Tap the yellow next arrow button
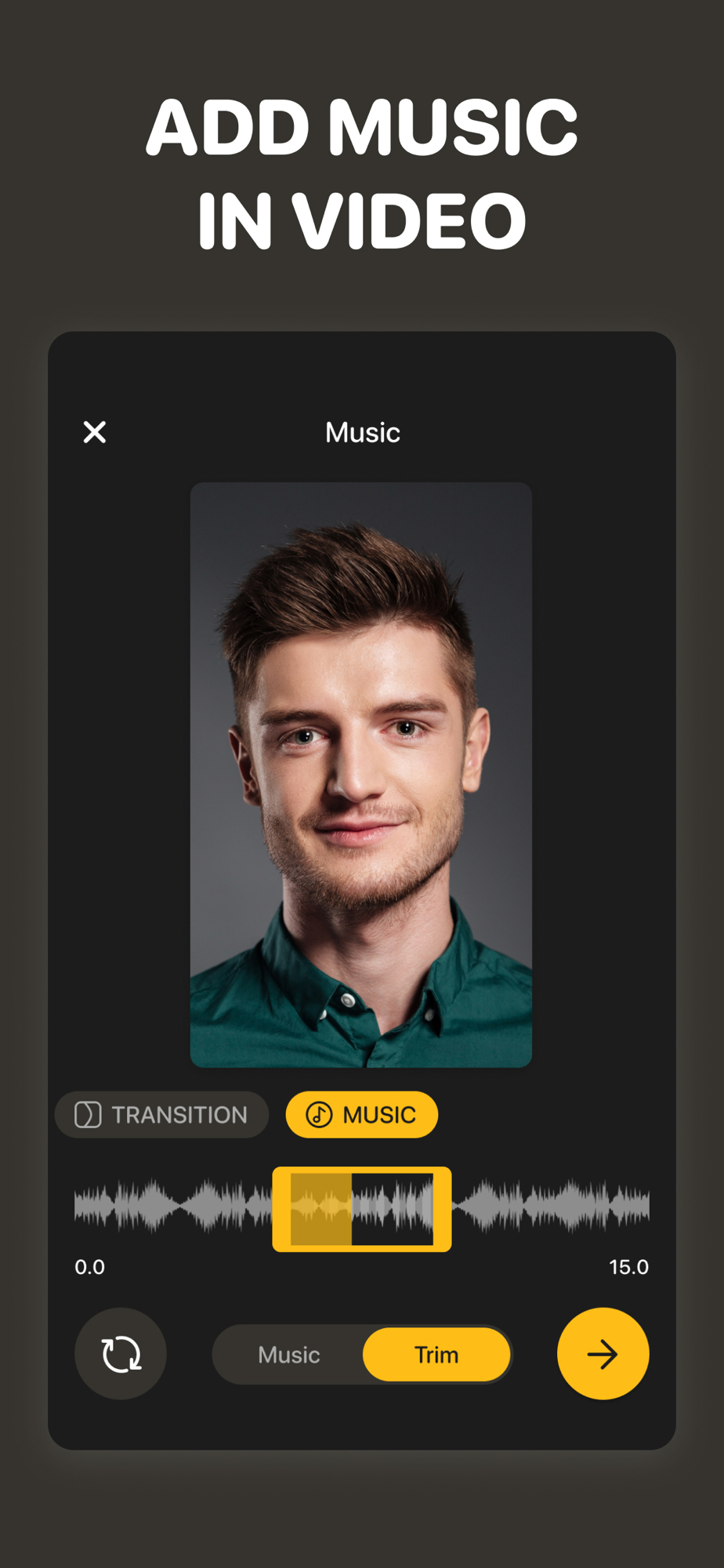This screenshot has width=724, height=1568. pyautogui.click(x=603, y=1354)
